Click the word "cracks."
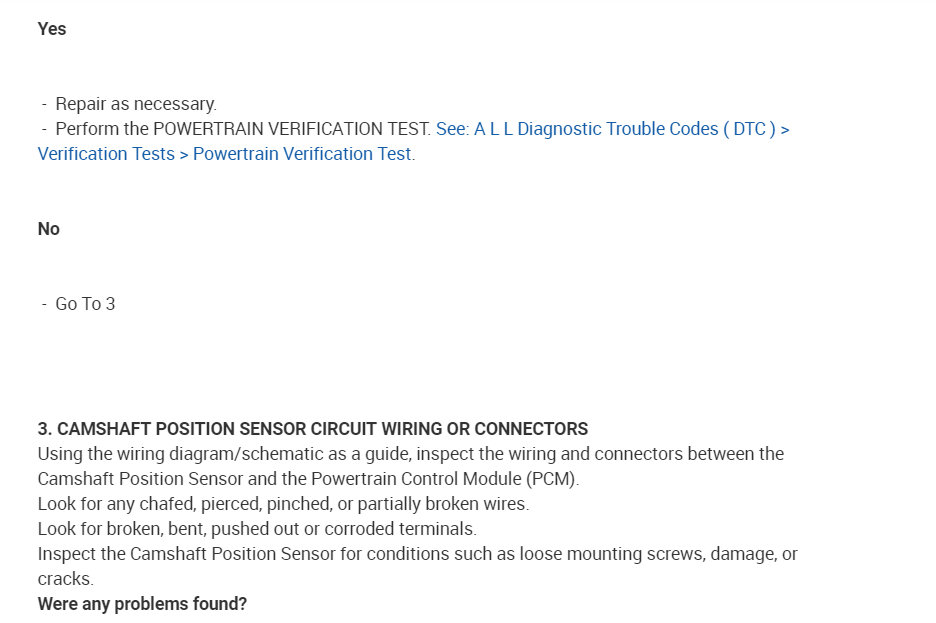This screenshot has width=936, height=623. [65, 579]
